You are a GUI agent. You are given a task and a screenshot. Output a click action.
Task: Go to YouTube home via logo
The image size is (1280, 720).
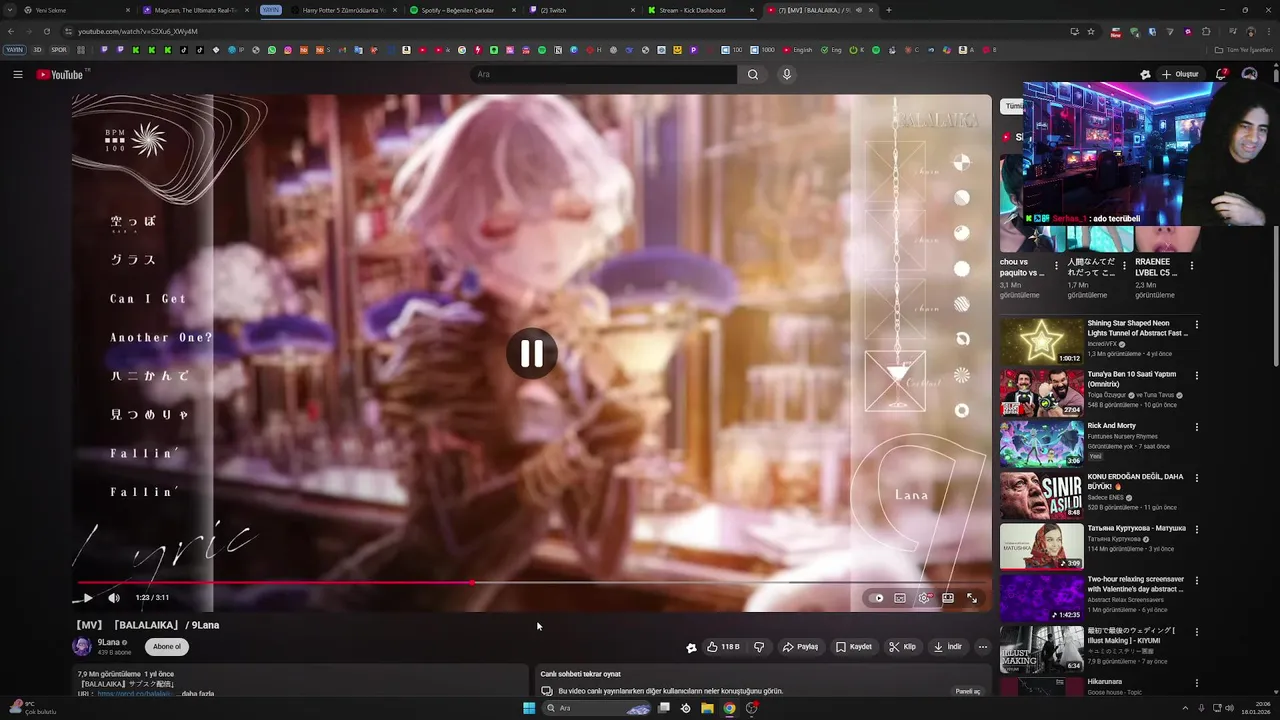tap(60, 74)
